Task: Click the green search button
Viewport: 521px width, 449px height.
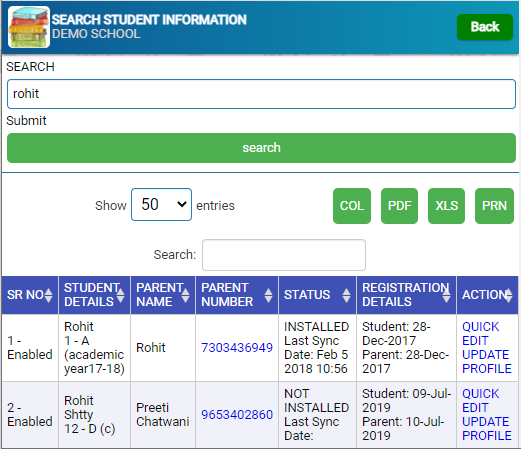Action: (261, 148)
